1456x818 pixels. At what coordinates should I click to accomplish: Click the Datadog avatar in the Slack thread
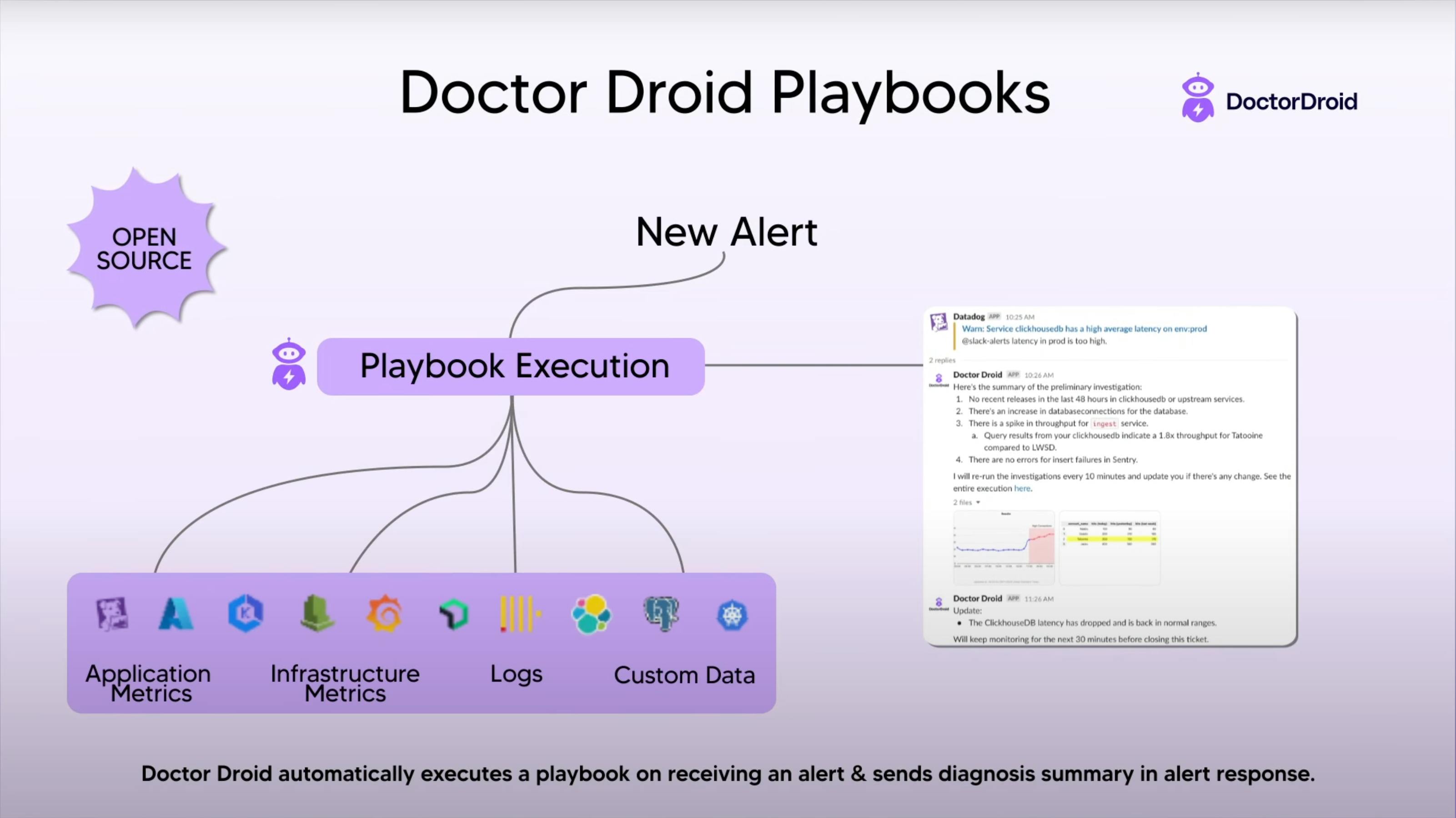[939, 323]
